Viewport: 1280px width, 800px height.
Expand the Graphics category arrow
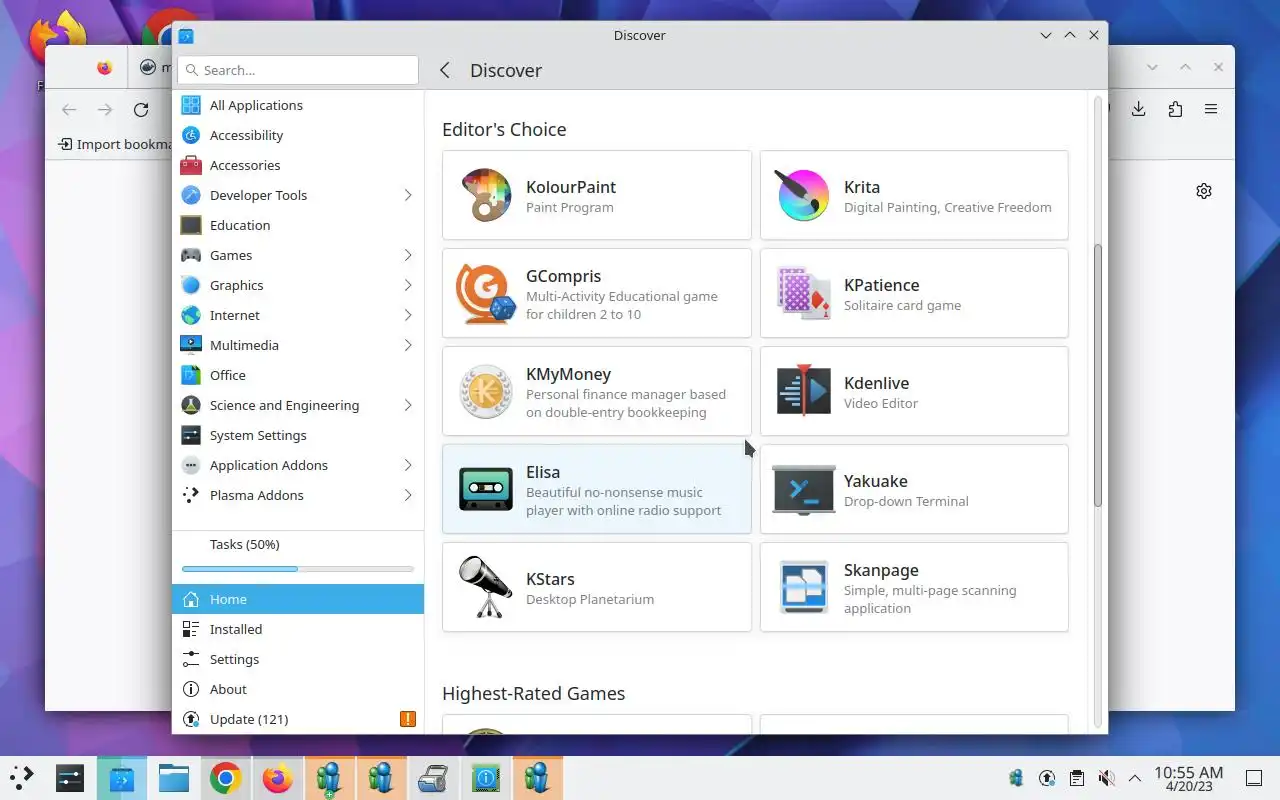[407, 285]
